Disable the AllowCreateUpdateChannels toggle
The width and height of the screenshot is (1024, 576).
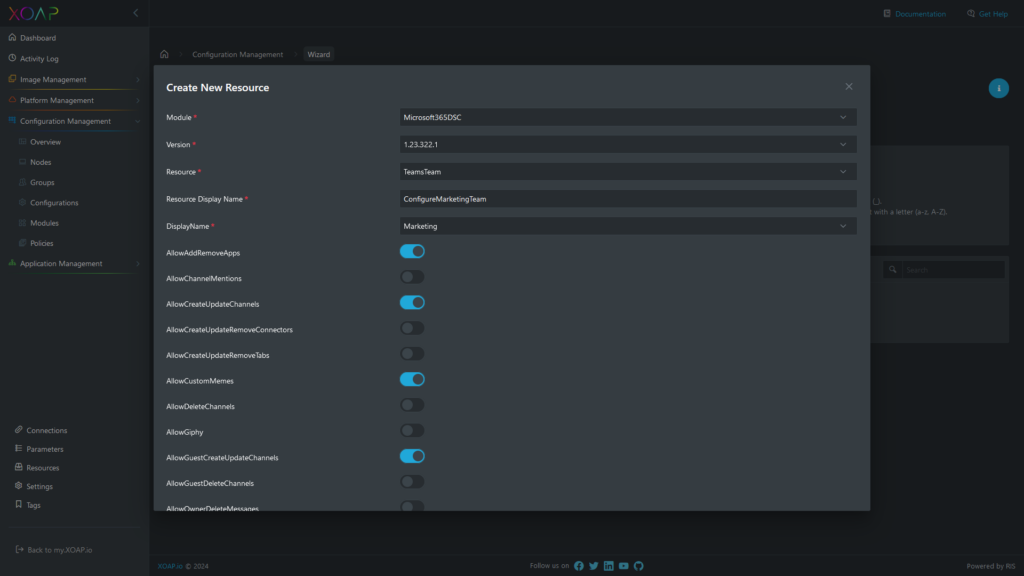[x=412, y=302]
